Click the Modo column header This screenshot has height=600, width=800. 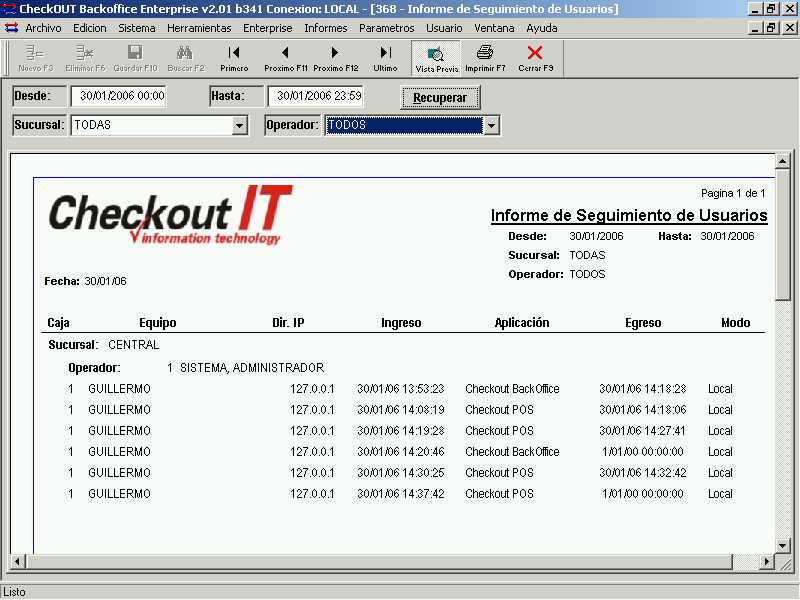point(736,322)
